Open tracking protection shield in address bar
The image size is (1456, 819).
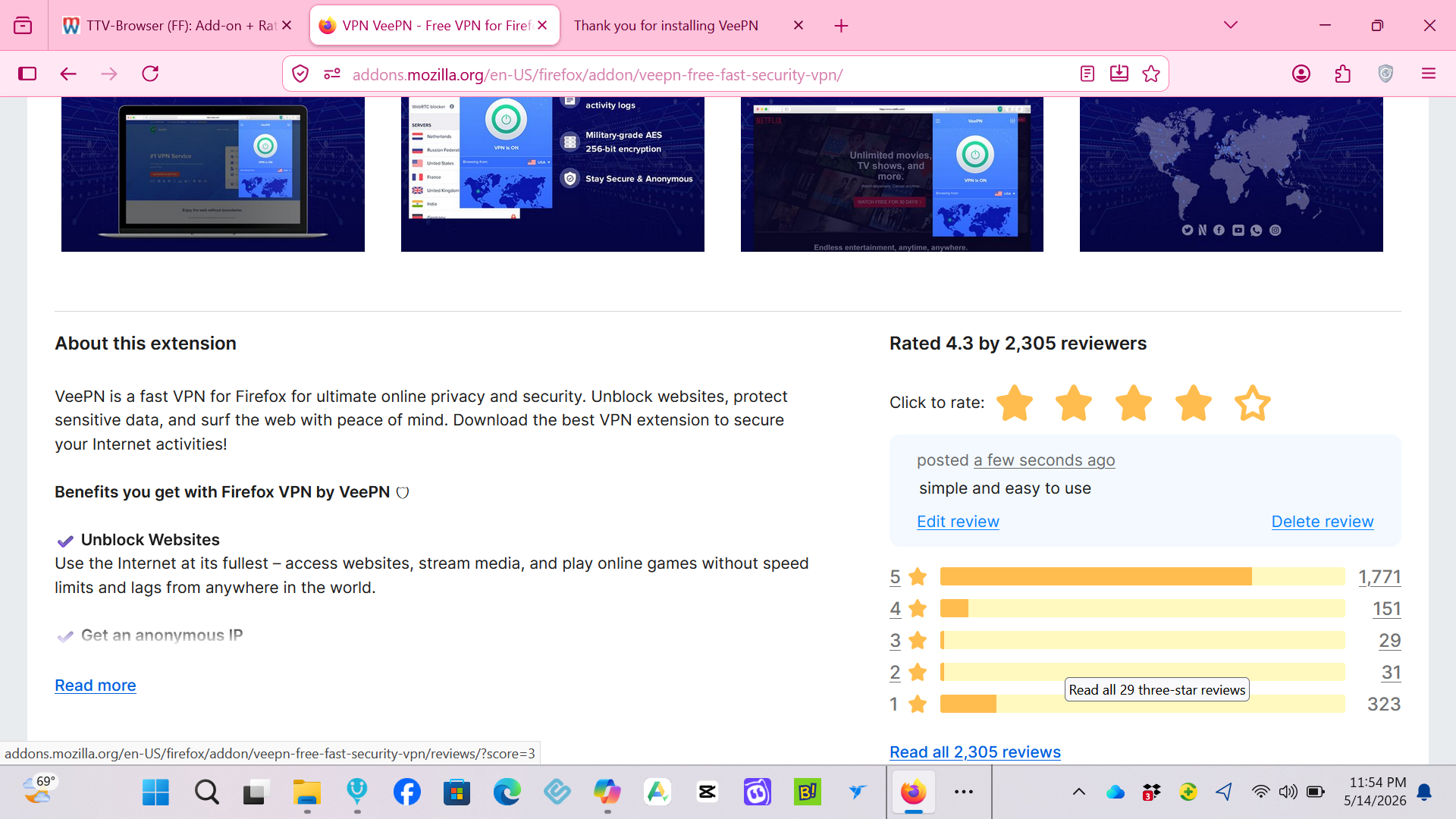pyautogui.click(x=300, y=74)
